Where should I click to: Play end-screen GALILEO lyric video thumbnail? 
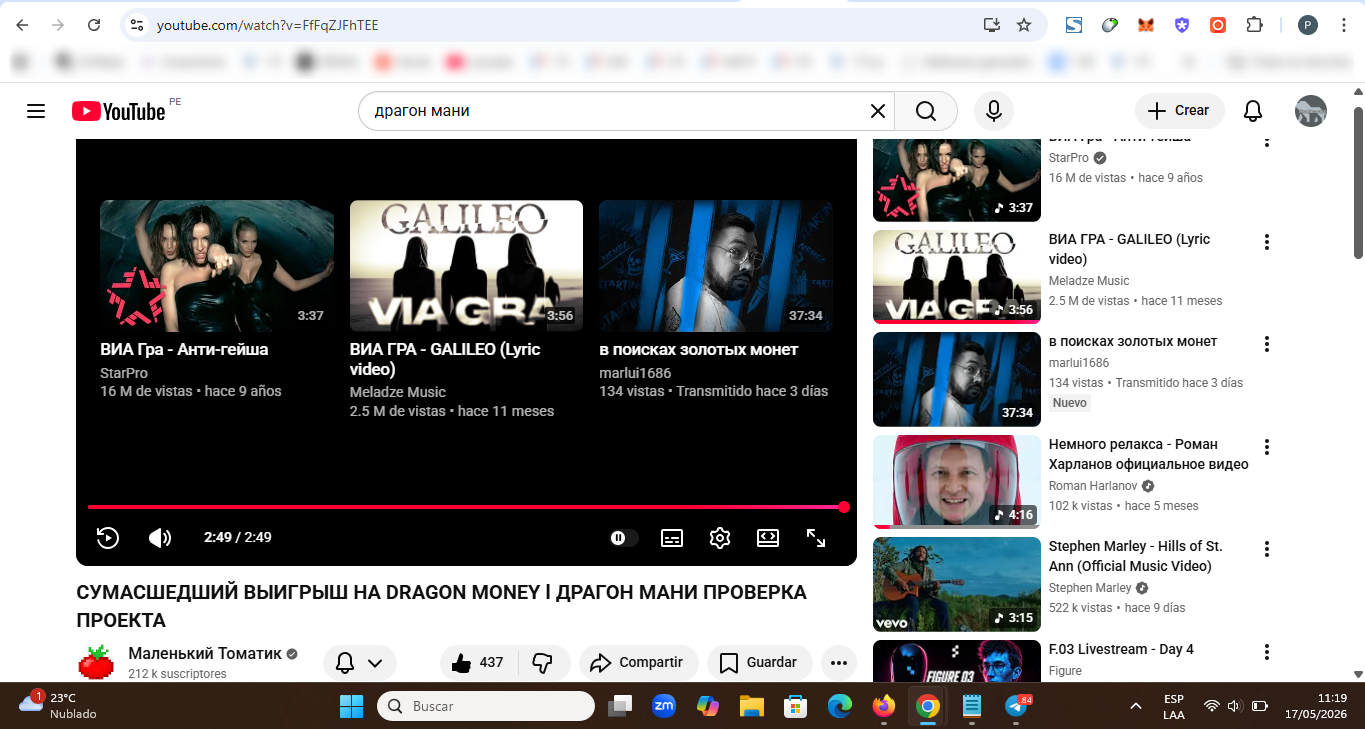[x=466, y=266]
